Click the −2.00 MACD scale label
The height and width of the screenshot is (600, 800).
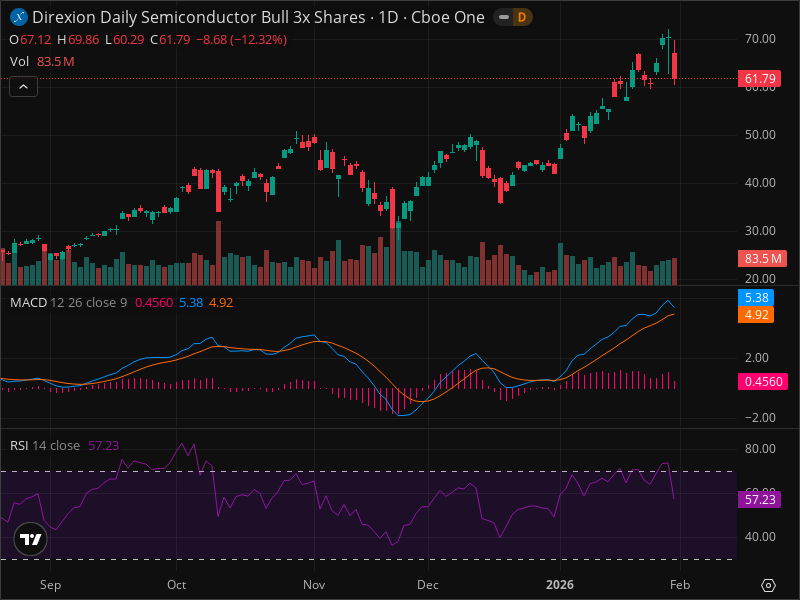pyautogui.click(x=760, y=417)
